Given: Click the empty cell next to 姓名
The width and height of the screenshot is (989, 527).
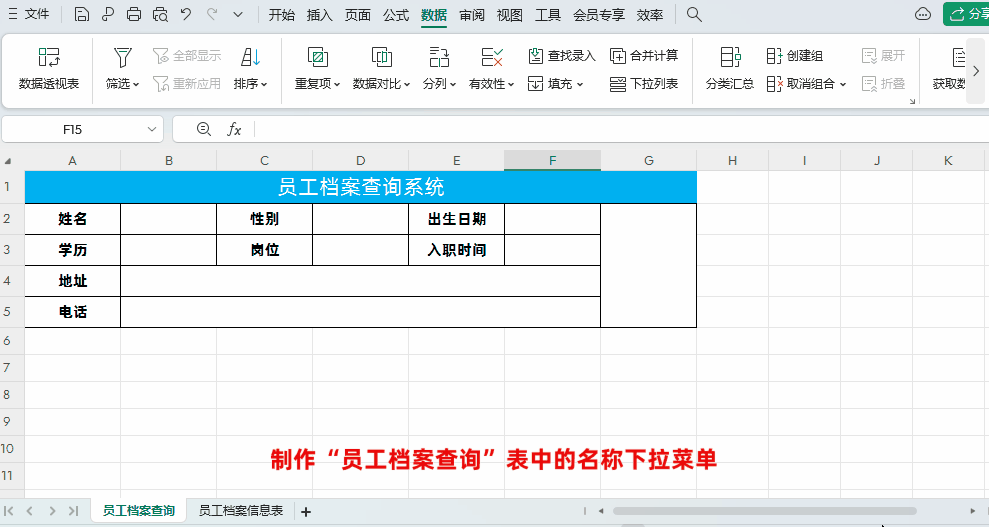Looking at the screenshot, I should coord(168,219).
